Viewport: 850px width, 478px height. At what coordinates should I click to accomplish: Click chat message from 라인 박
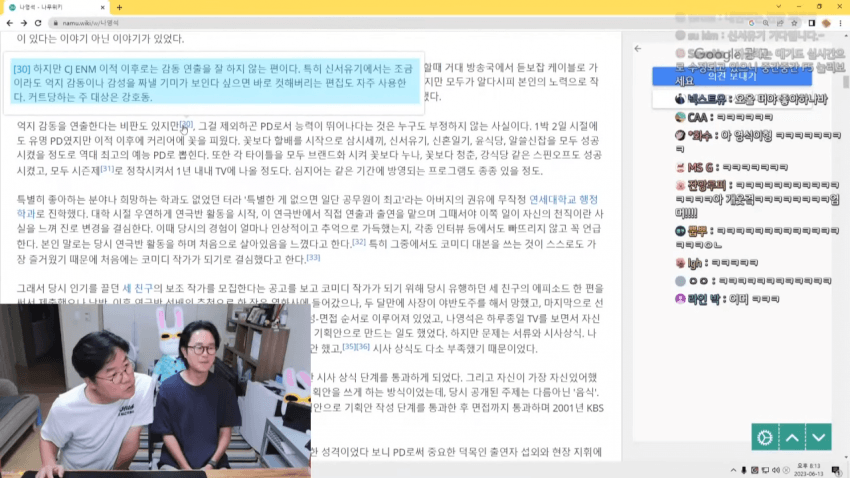(x=727, y=299)
